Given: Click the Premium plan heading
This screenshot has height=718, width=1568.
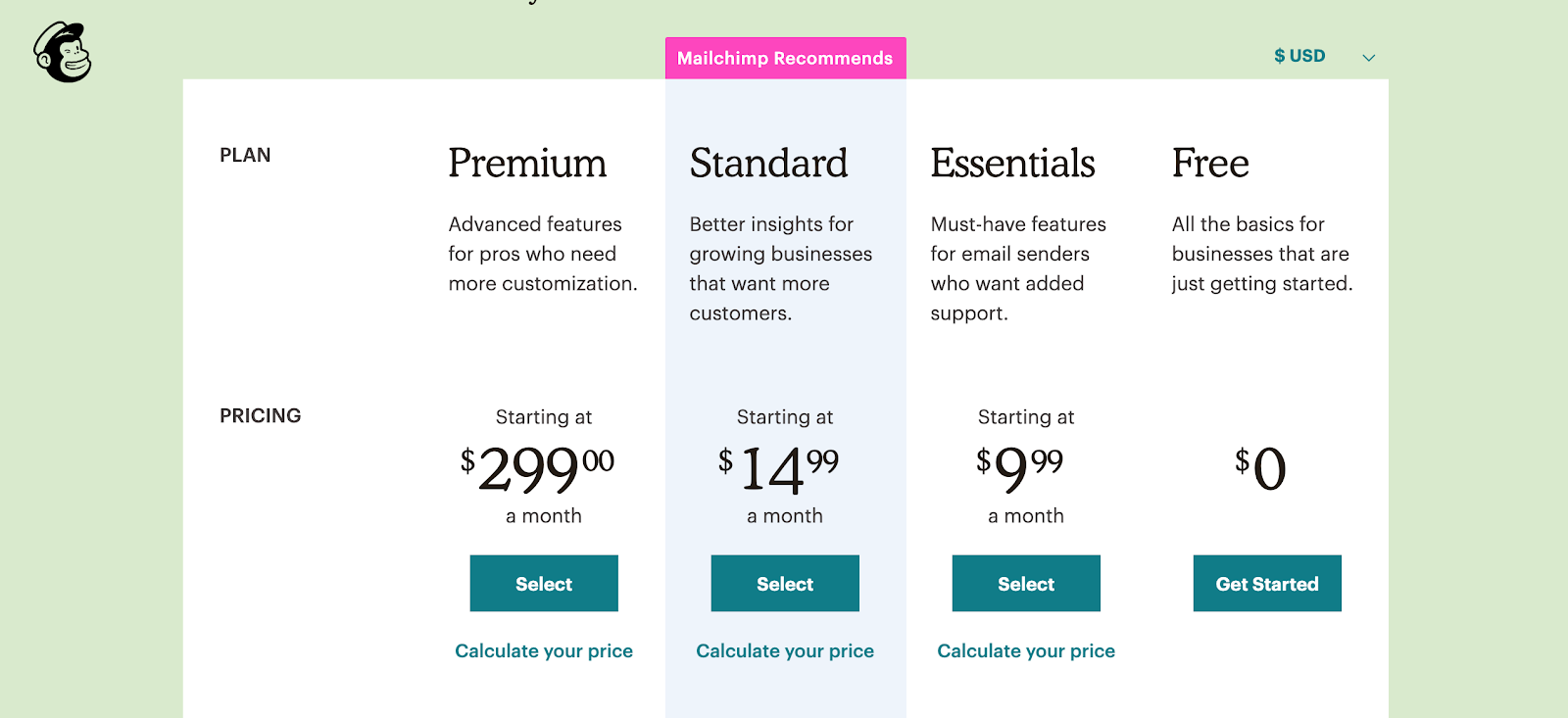Looking at the screenshot, I should [x=527, y=164].
